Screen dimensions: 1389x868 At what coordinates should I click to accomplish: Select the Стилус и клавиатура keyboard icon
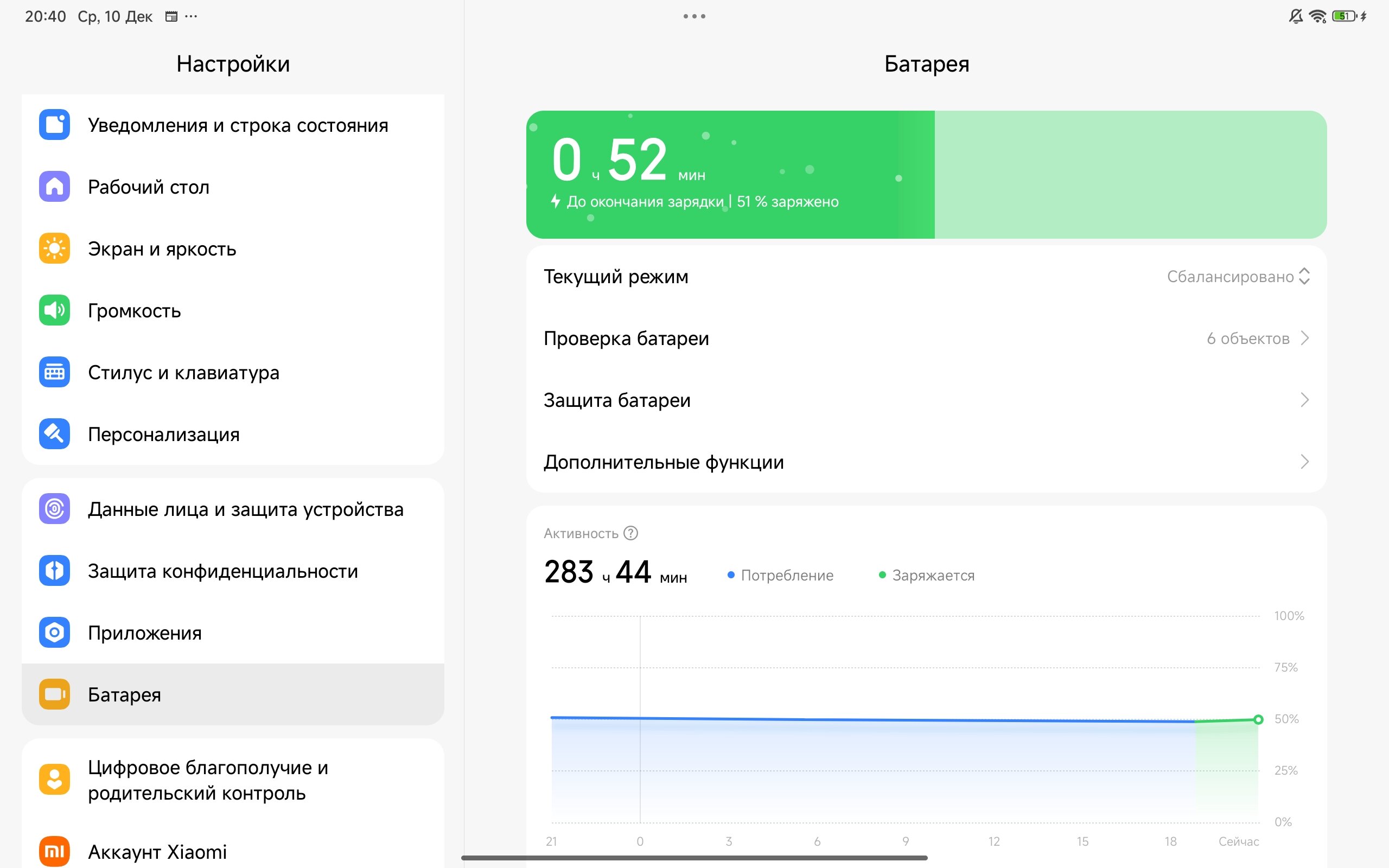click(x=54, y=373)
